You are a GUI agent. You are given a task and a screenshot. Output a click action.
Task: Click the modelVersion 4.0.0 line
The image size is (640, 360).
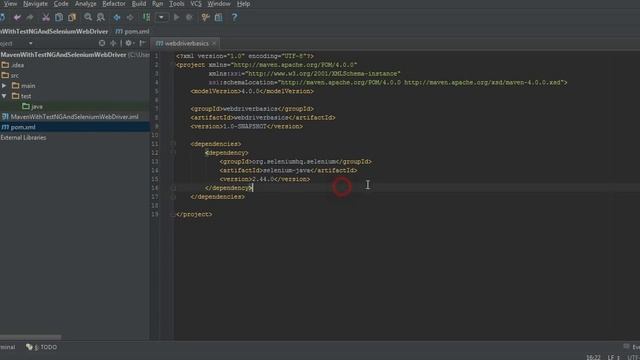pyautogui.click(x=252, y=91)
